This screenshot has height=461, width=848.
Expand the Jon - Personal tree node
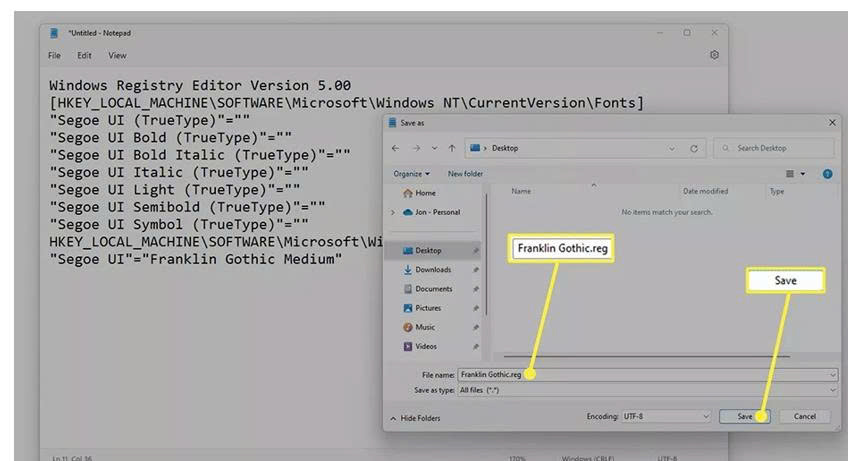[x=393, y=212]
